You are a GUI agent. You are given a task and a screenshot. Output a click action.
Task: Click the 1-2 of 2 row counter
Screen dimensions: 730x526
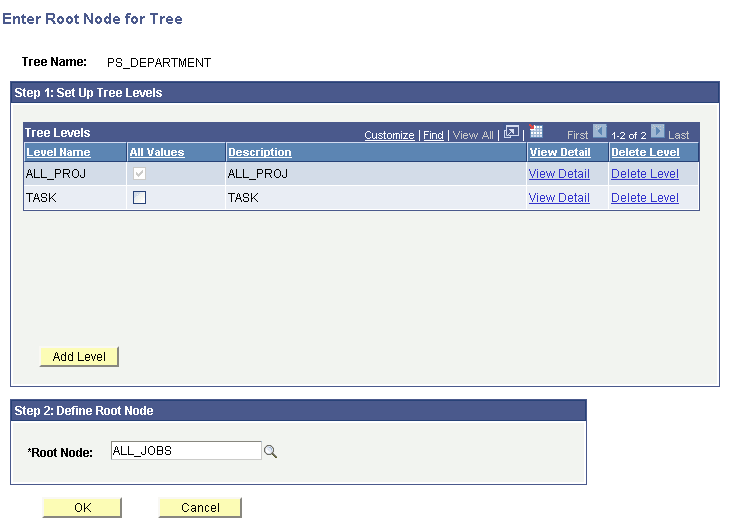(629, 135)
